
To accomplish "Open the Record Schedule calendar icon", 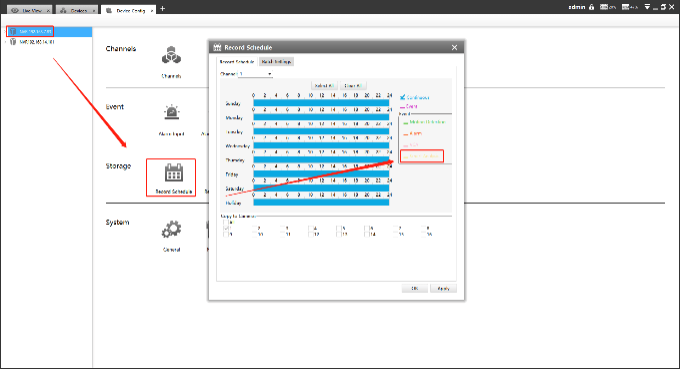I will pyautogui.click(x=173, y=172).
